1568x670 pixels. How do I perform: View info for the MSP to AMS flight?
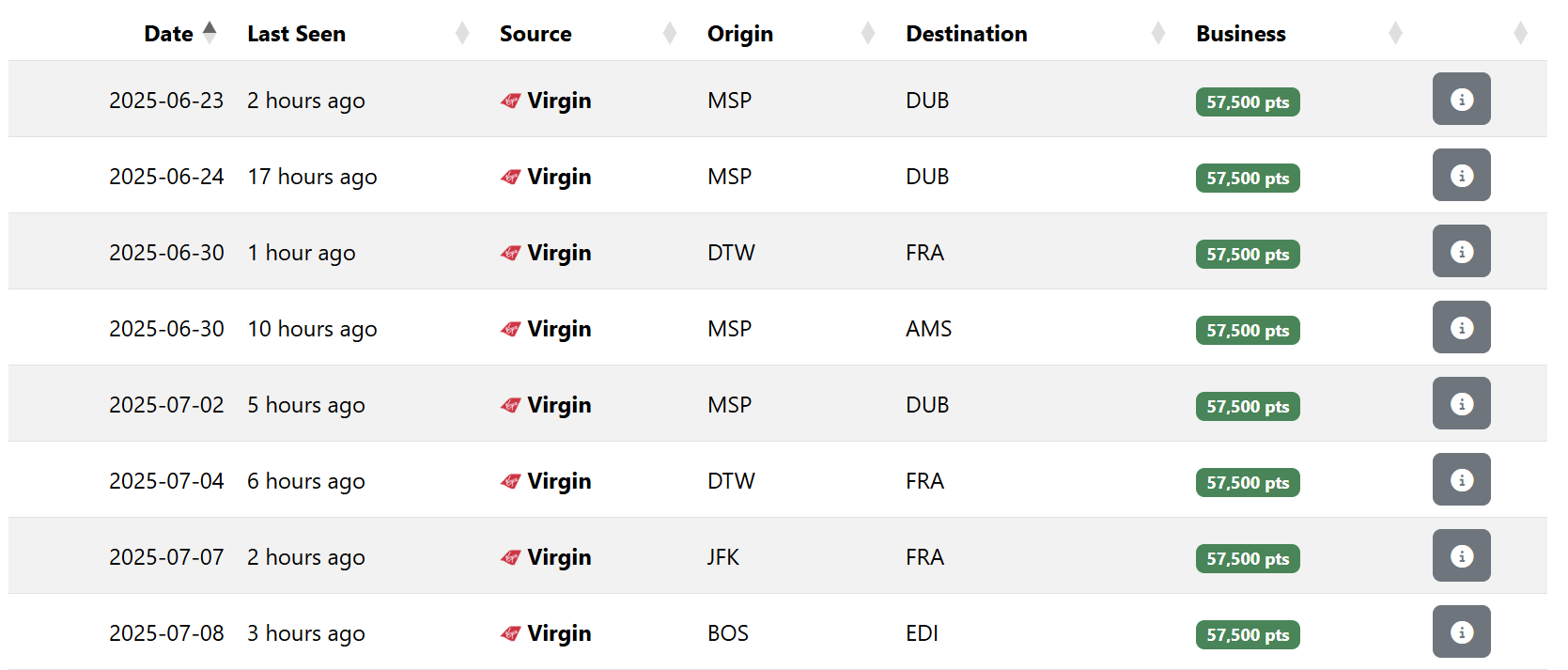pyautogui.click(x=1461, y=327)
